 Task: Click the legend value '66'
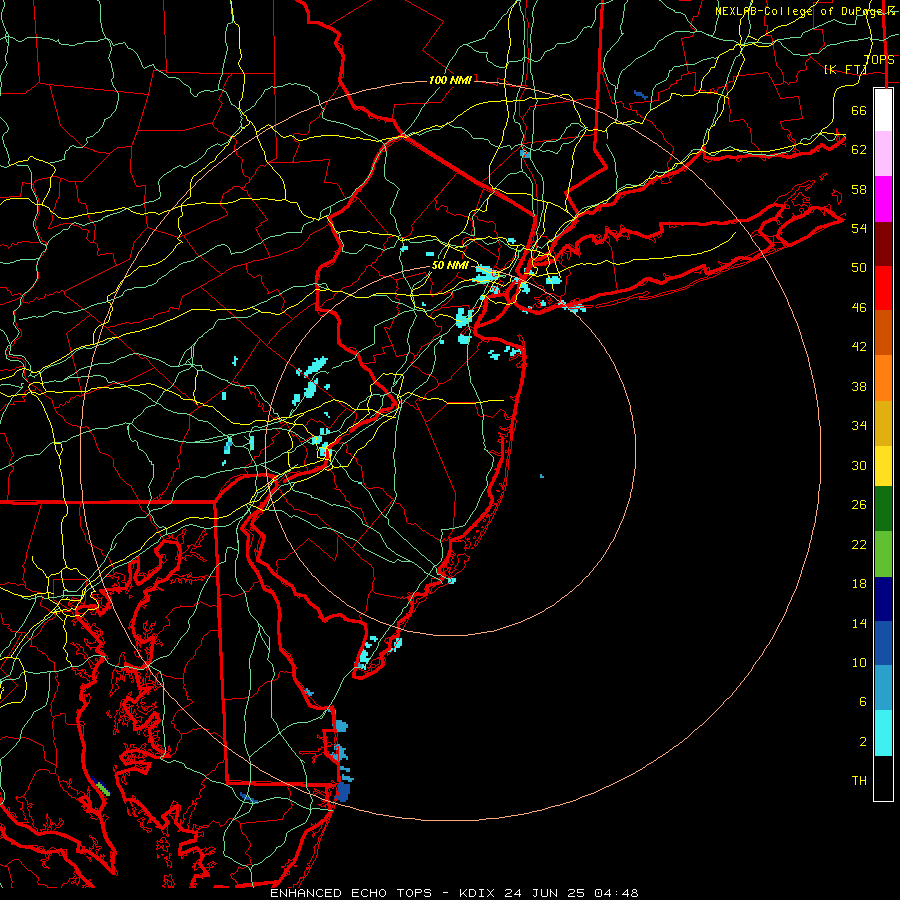[859, 110]
